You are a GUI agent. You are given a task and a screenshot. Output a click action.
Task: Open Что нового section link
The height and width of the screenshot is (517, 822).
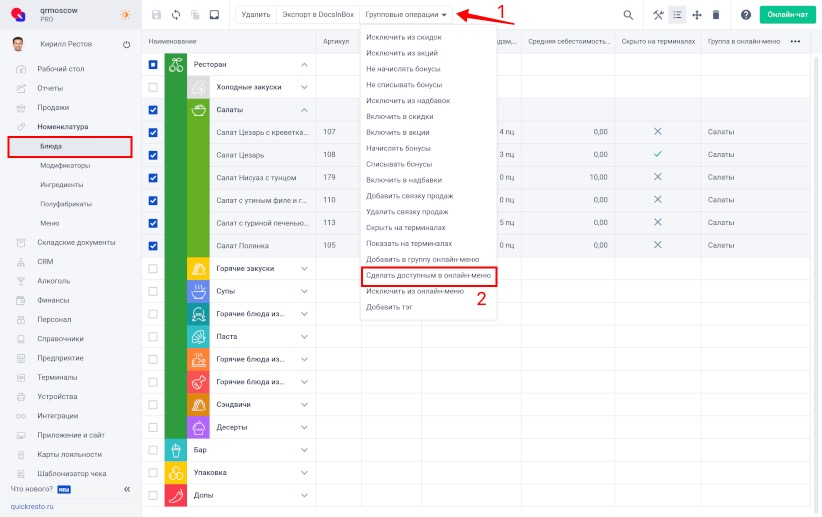click(x=31, y=489)
